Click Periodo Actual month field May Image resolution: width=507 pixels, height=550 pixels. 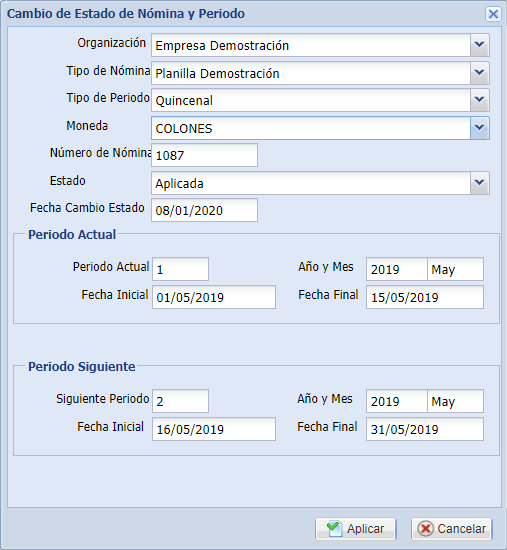(455, 269)
